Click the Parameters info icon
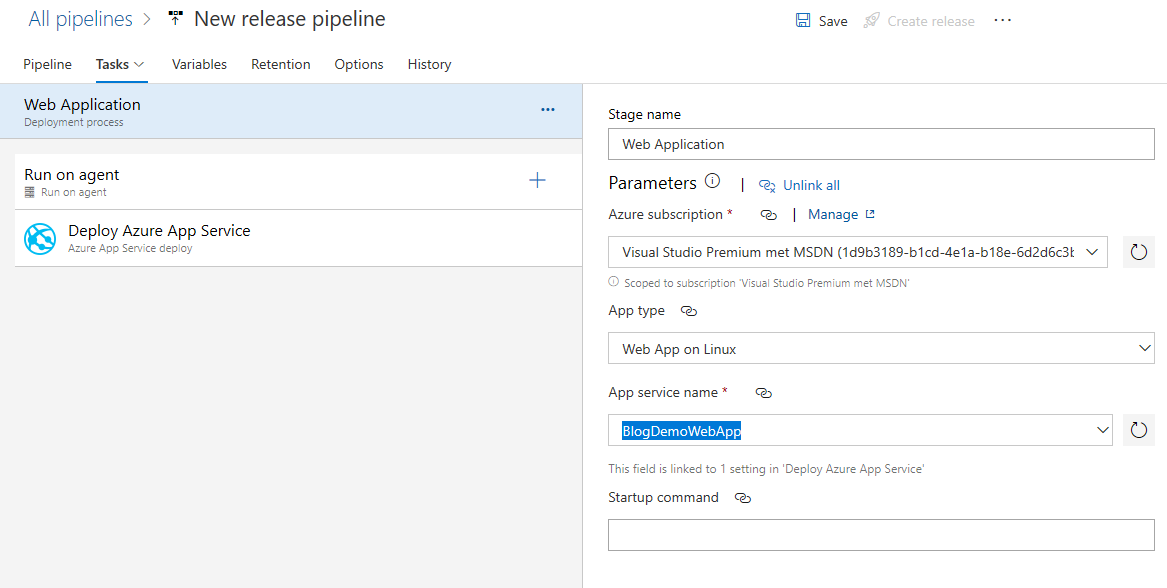The height and width of the screenshot is (588, 1167). (712, 181)
